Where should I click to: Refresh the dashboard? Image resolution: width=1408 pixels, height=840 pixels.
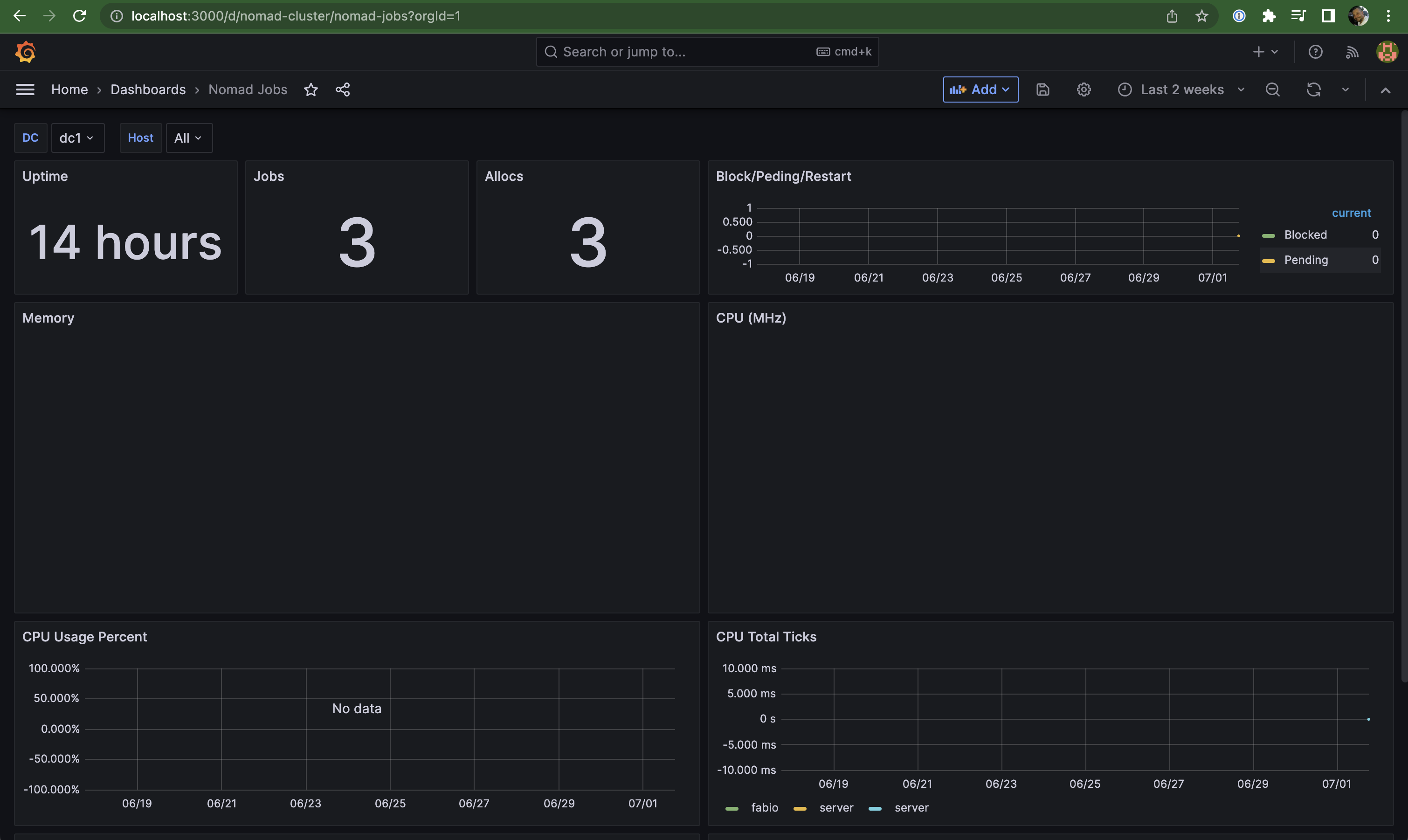coord(1313,90)
